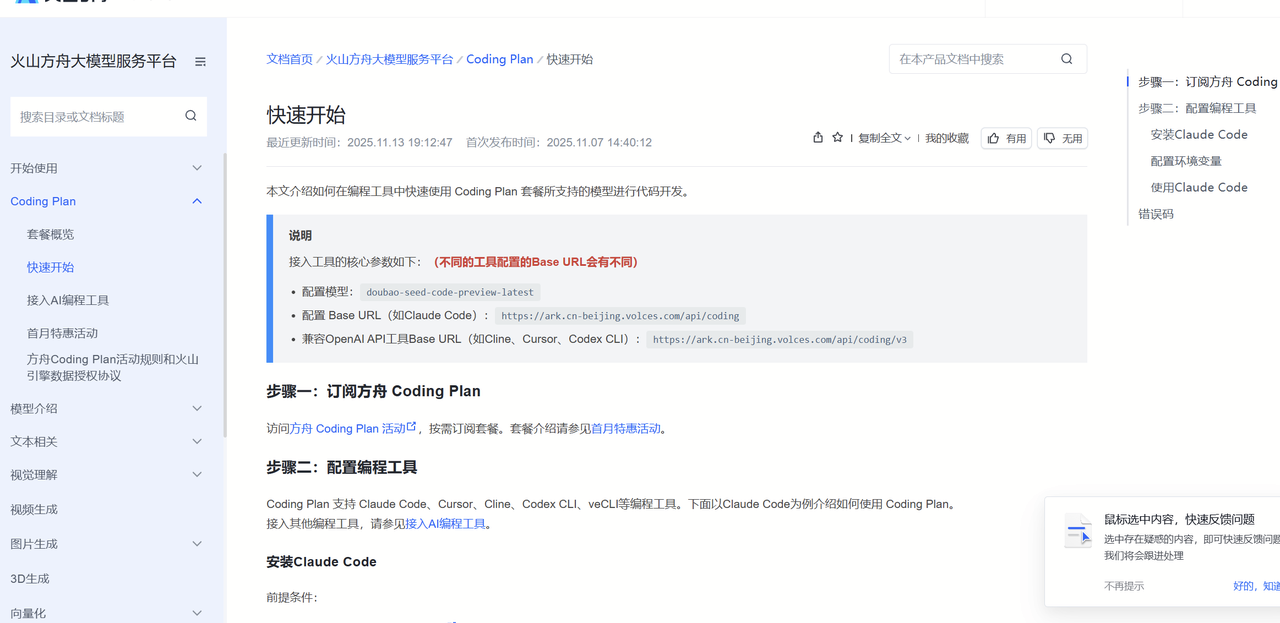Open the 复制全文 dropdown

pos(884,138)
